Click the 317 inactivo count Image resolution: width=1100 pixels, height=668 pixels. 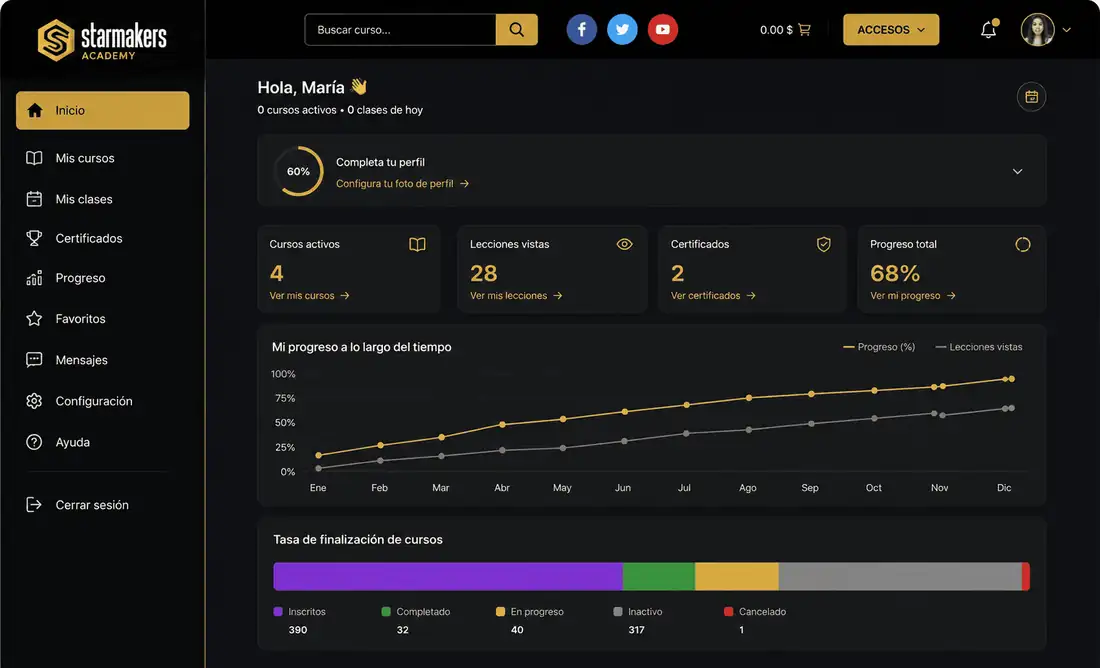click(x=636, y=630)
